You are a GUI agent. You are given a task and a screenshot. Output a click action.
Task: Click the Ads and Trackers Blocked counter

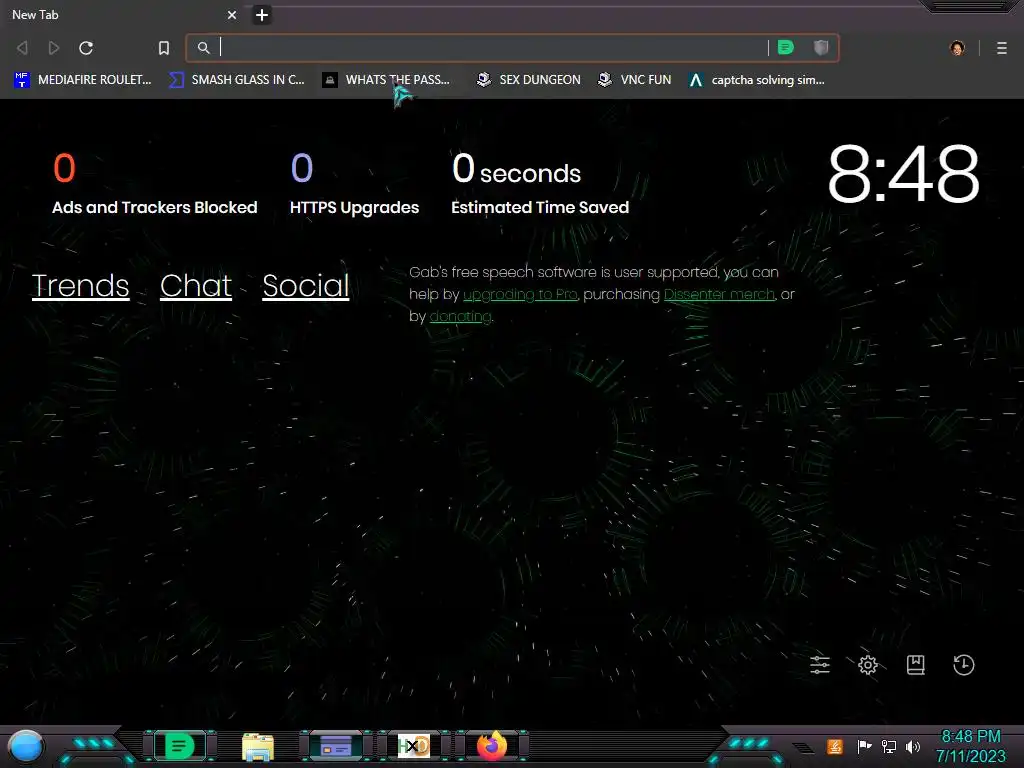(x=154, y=184)
